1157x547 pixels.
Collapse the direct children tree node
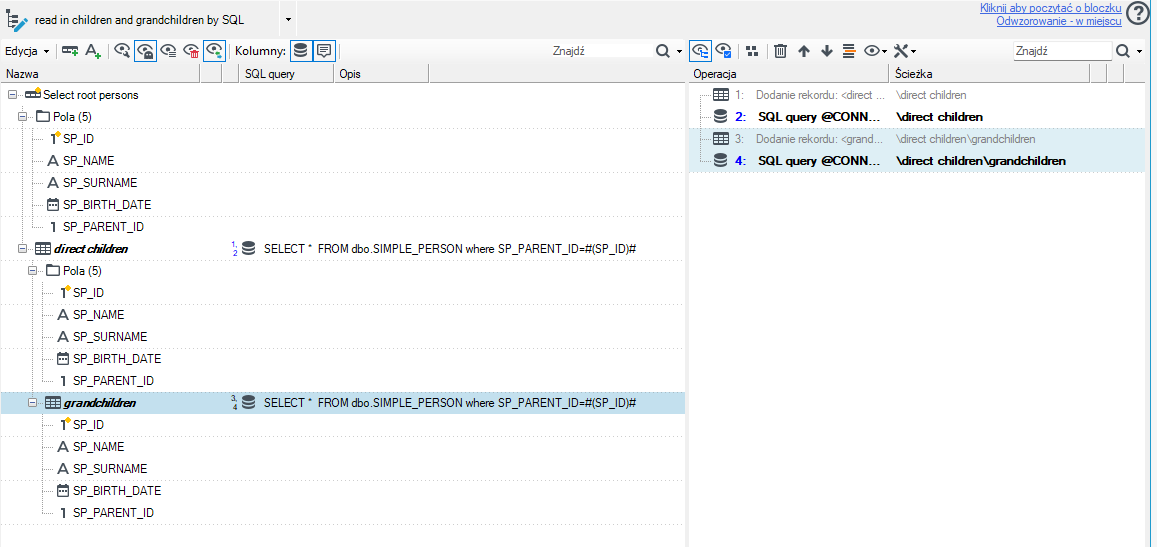21,249
